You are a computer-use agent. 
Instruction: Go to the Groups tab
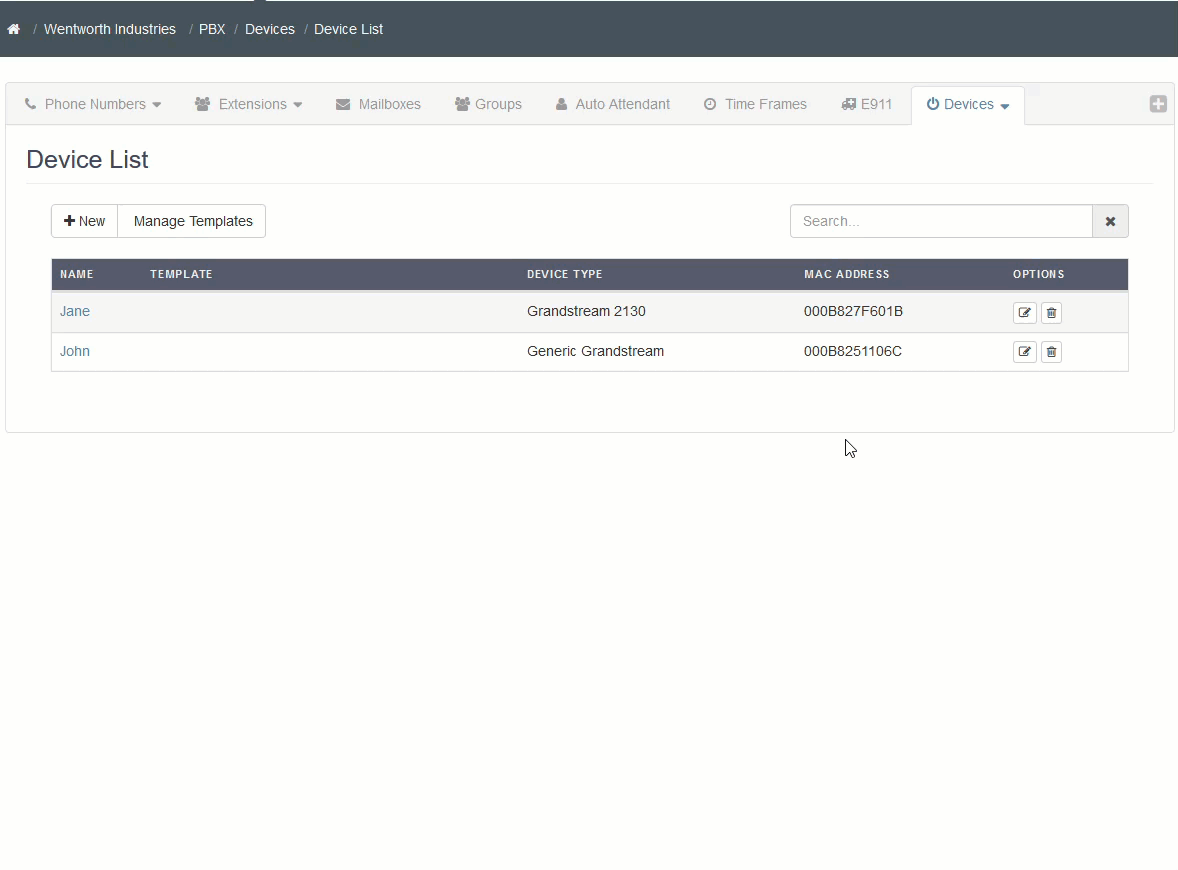coord(488,104)
